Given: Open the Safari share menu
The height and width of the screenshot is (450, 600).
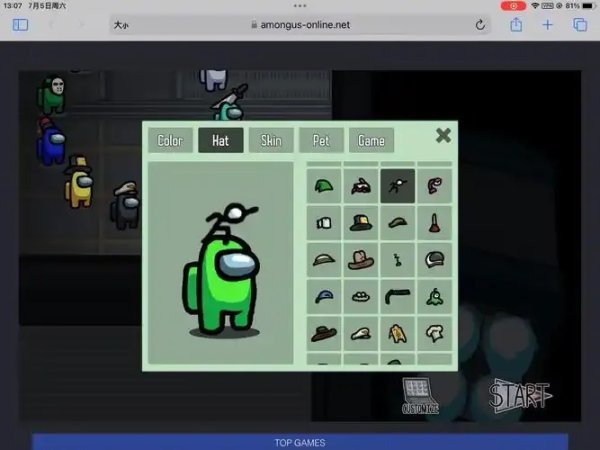Looking at the screenshot, I should (516, 25).
